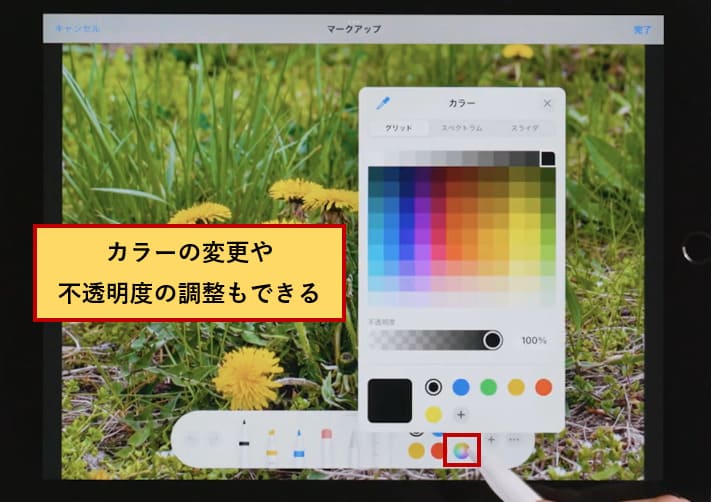Open the color wheel picker in toolbar
The width and height of the screenshot is (712, 502).
(x=461, y=451)
